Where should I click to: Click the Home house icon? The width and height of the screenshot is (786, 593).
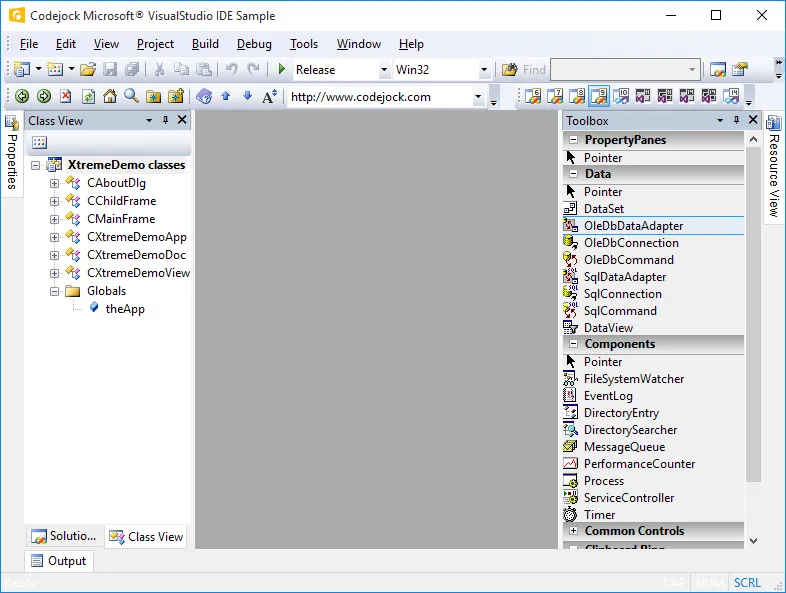click(x=110, y=96)
